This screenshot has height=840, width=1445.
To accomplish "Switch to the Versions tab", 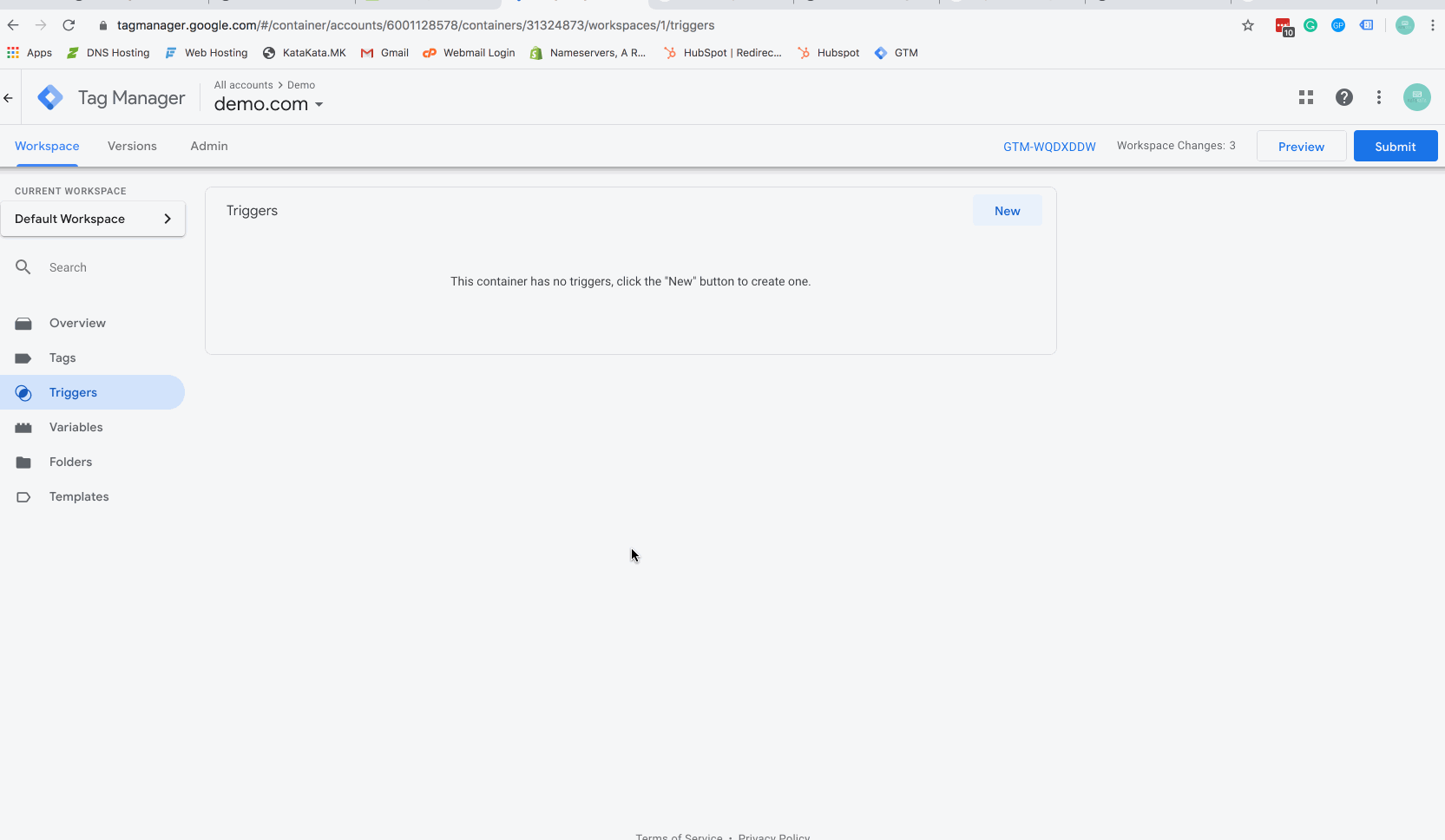I will [132, 146].
